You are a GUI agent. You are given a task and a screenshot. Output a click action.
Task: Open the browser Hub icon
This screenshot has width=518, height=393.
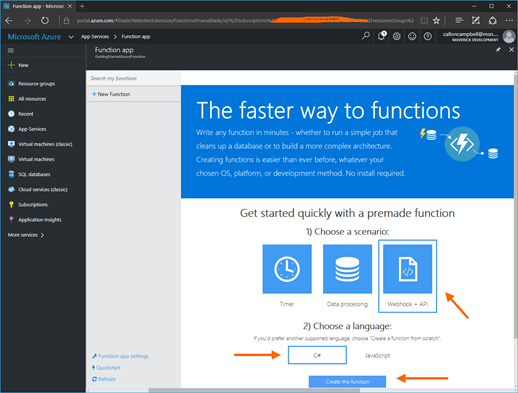click(459, 21)
